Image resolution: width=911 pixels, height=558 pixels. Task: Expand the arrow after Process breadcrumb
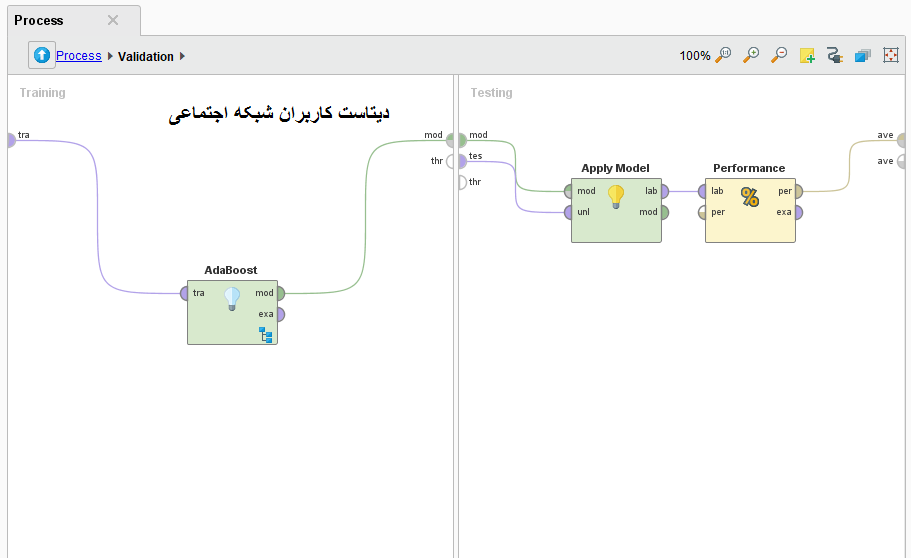coord(110,57)
